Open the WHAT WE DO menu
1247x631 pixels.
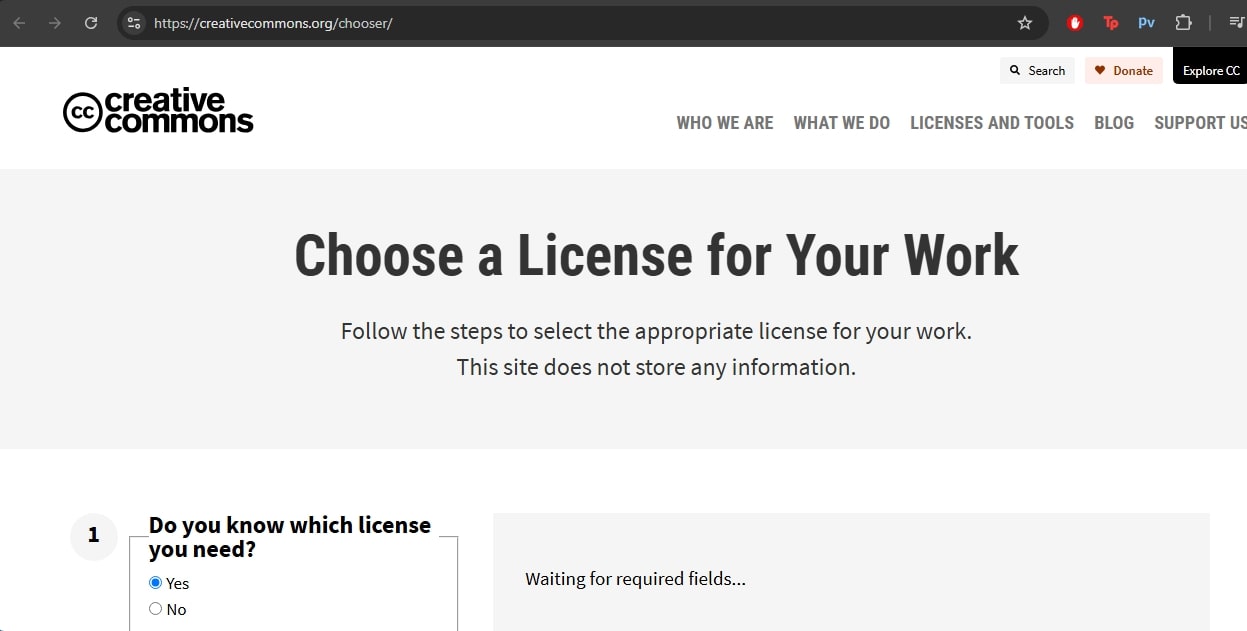(x=842, y=123)
